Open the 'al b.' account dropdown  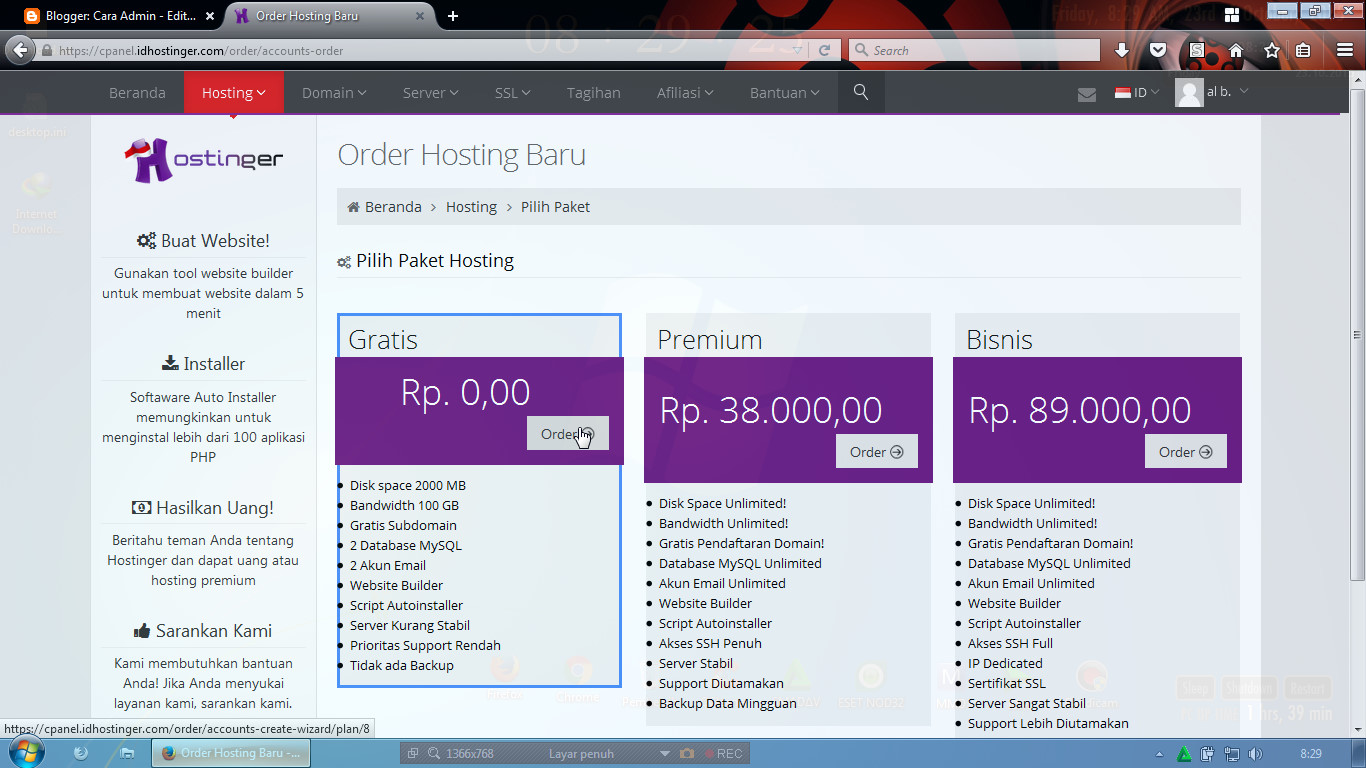coord(1228,91)
